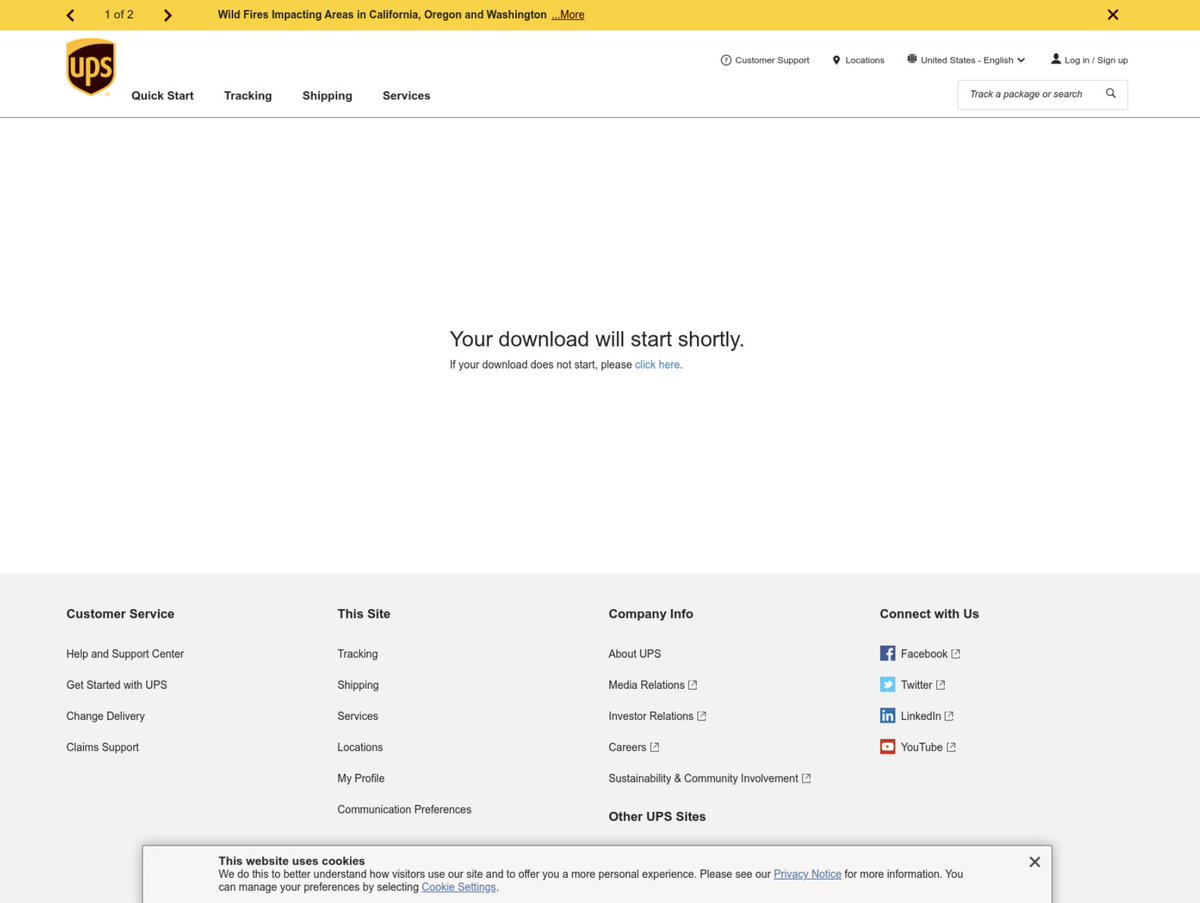Visit UPS Facebook via its icon
Screen dimensions: 1200x903
(887, 653)
